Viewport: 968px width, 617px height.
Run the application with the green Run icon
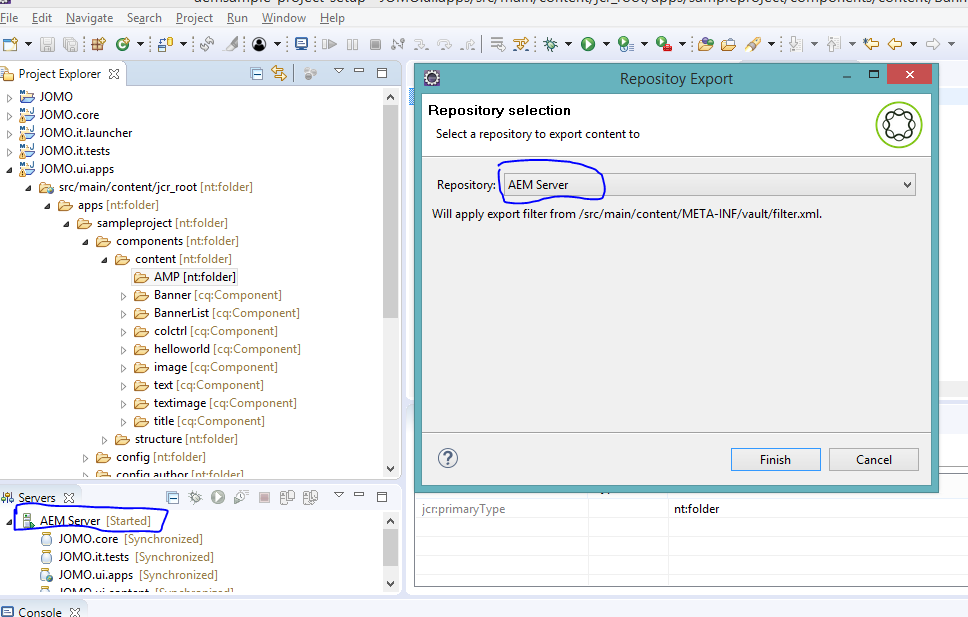(x=588, y=44)
